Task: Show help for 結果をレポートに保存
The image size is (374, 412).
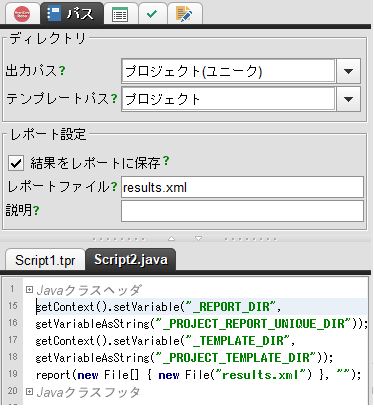Action: click(x=166, y=161)
